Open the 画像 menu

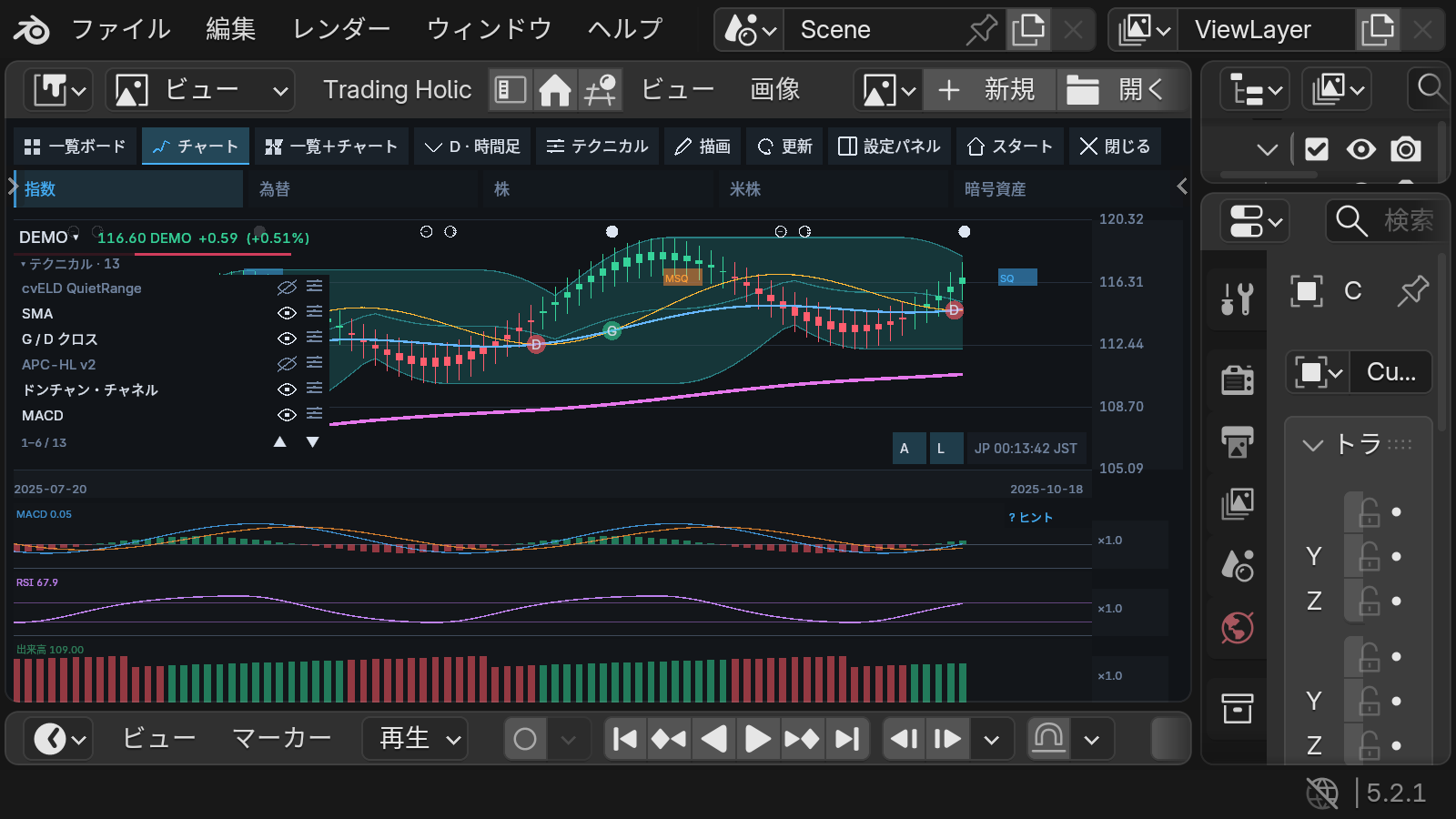point(775,90)
